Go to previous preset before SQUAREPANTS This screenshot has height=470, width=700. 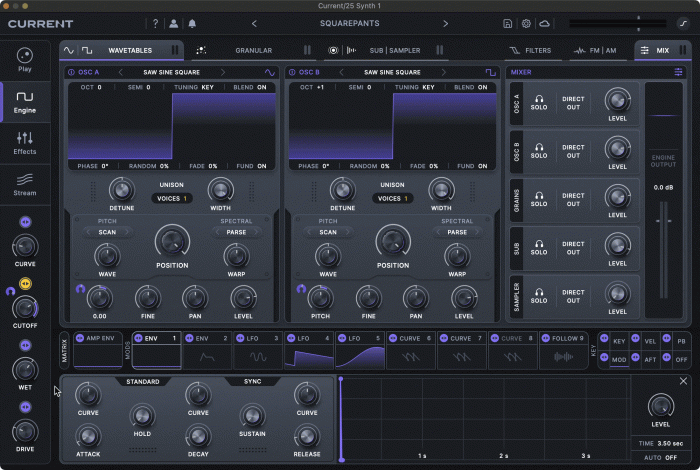254,24
